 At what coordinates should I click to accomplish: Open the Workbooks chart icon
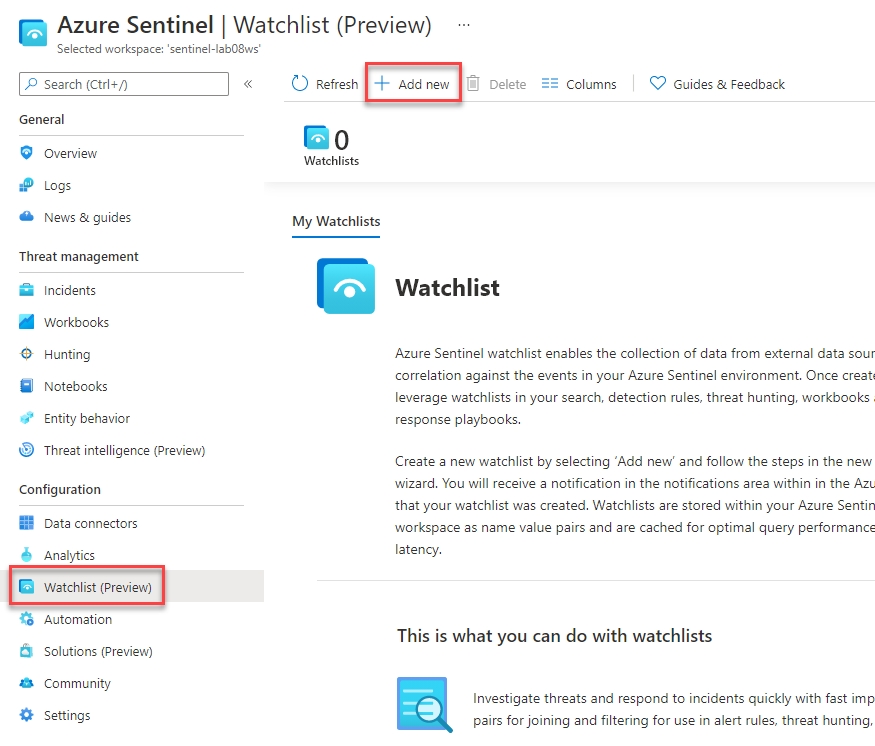27,322
